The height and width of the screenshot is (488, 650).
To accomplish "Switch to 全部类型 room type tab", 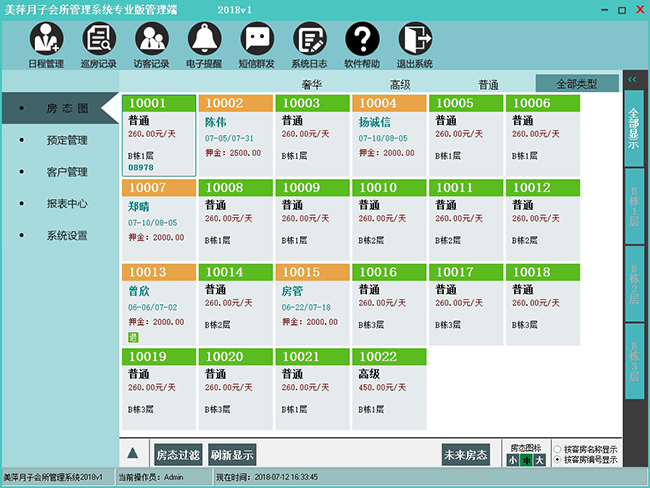I will 576,85.
